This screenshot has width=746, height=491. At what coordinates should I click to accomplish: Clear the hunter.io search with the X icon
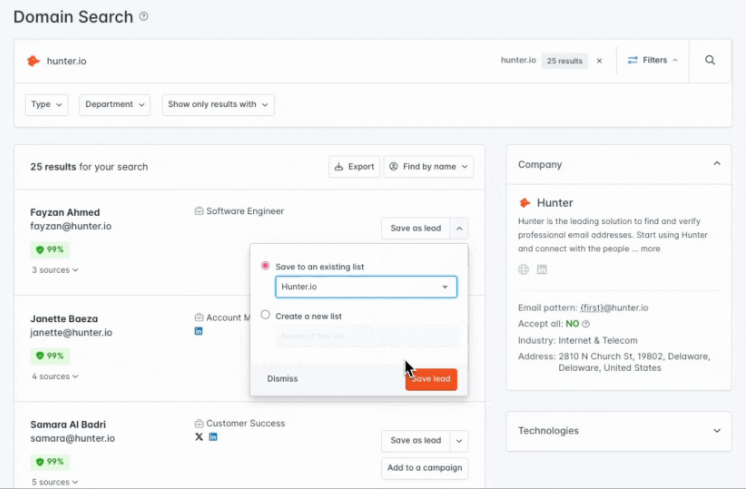pyautogui.click(x=599, y=61)
